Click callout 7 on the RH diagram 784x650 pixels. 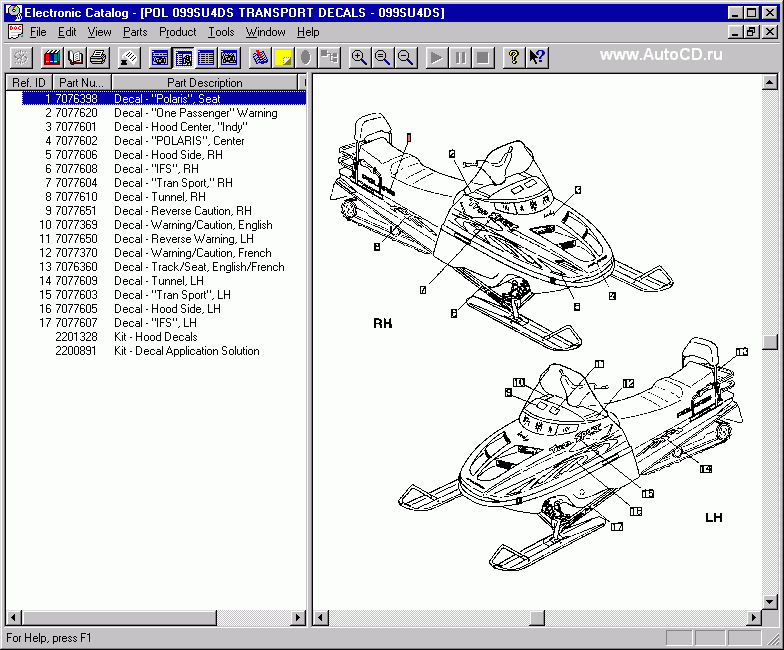point(423,290)
